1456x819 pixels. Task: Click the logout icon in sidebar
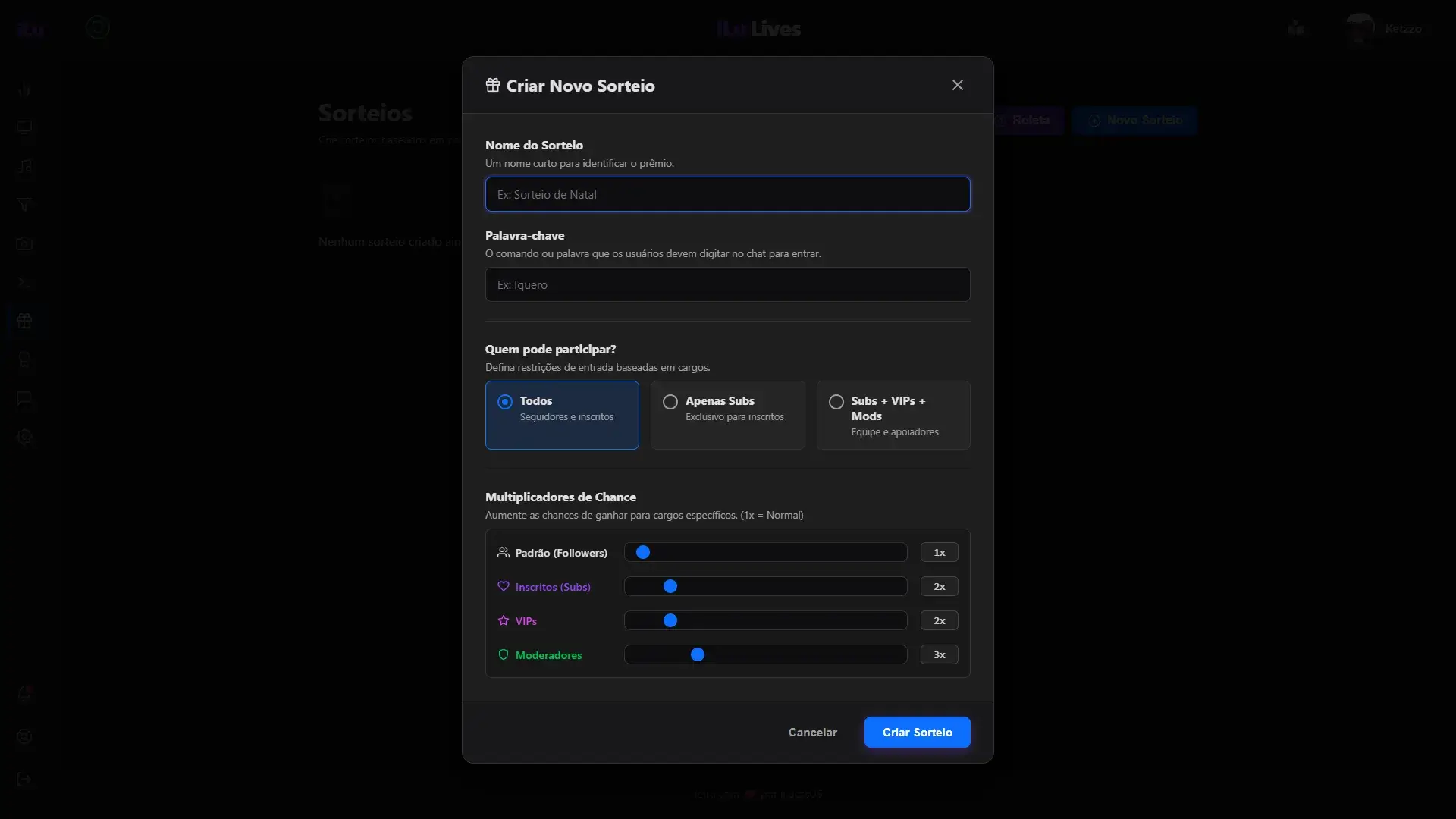point(24,779)
